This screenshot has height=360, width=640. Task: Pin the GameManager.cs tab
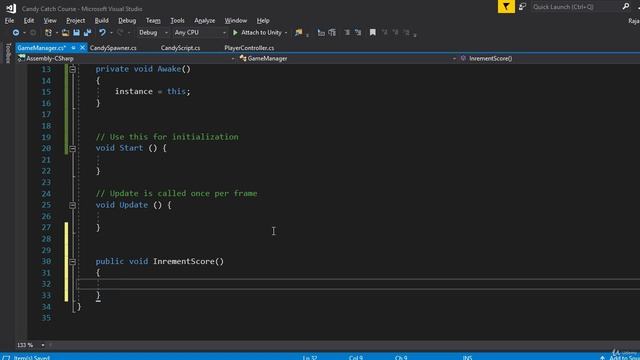click(73, 48)
